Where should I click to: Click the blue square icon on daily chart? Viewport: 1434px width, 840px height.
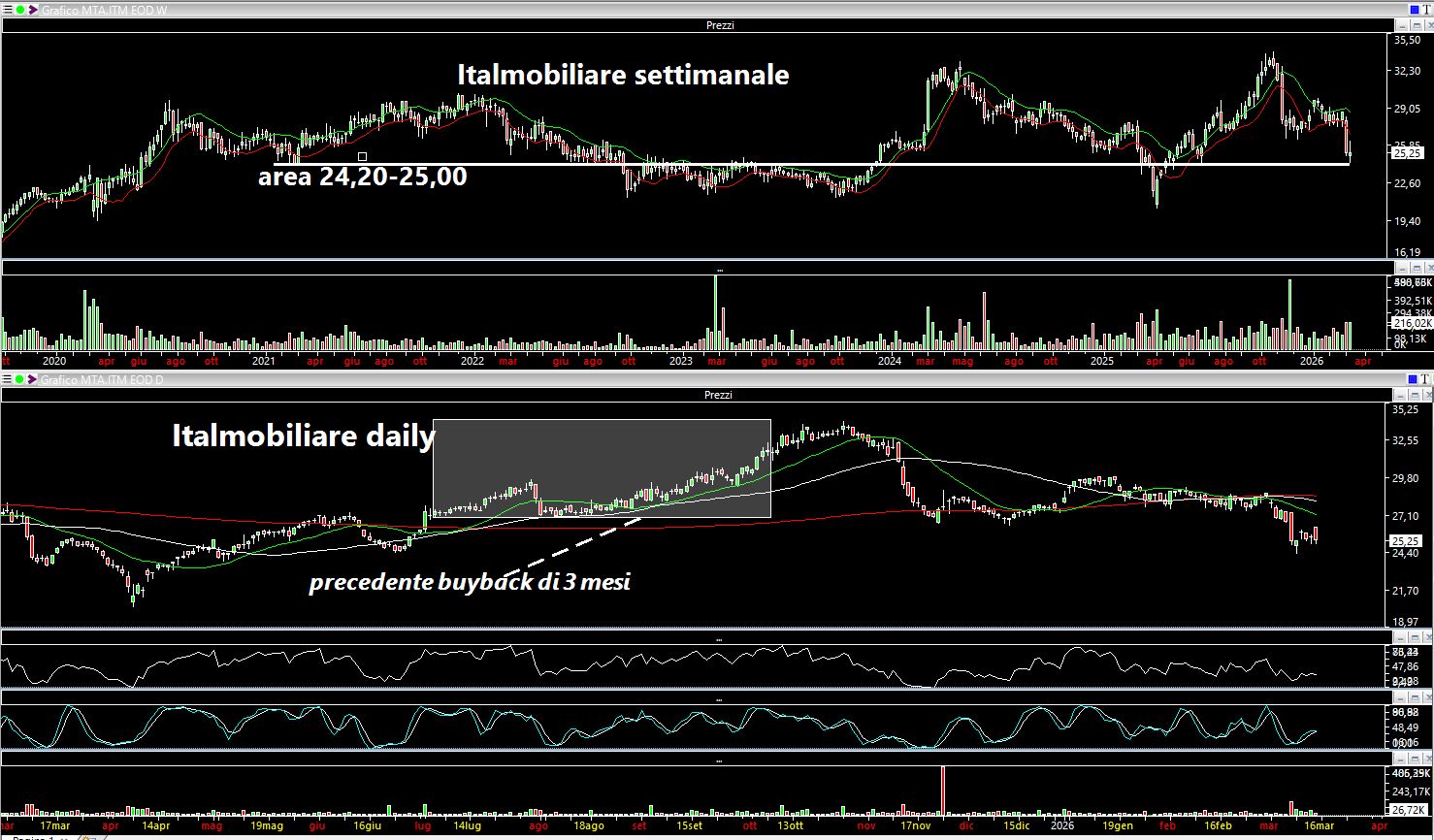point(1413,379)
